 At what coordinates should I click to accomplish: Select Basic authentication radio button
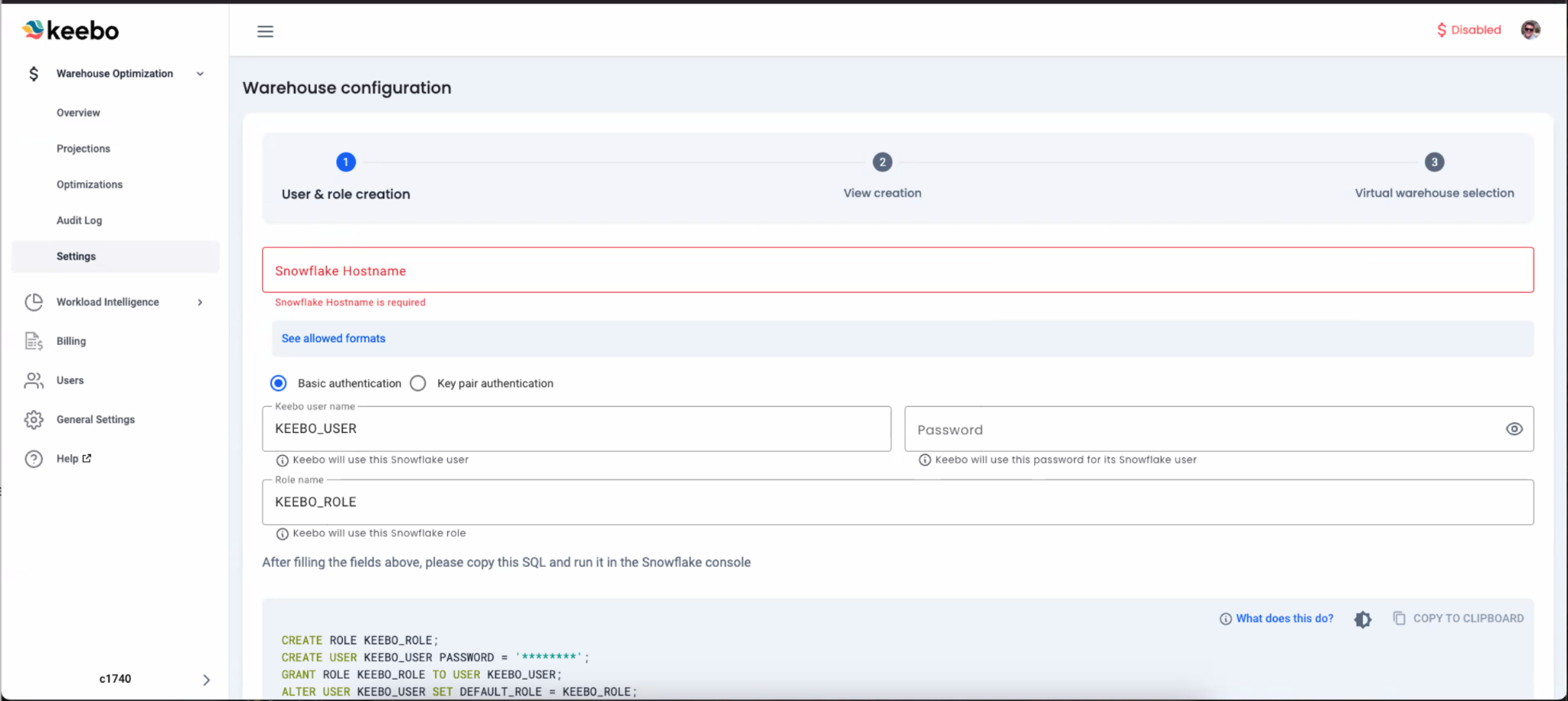click(279, 383)
